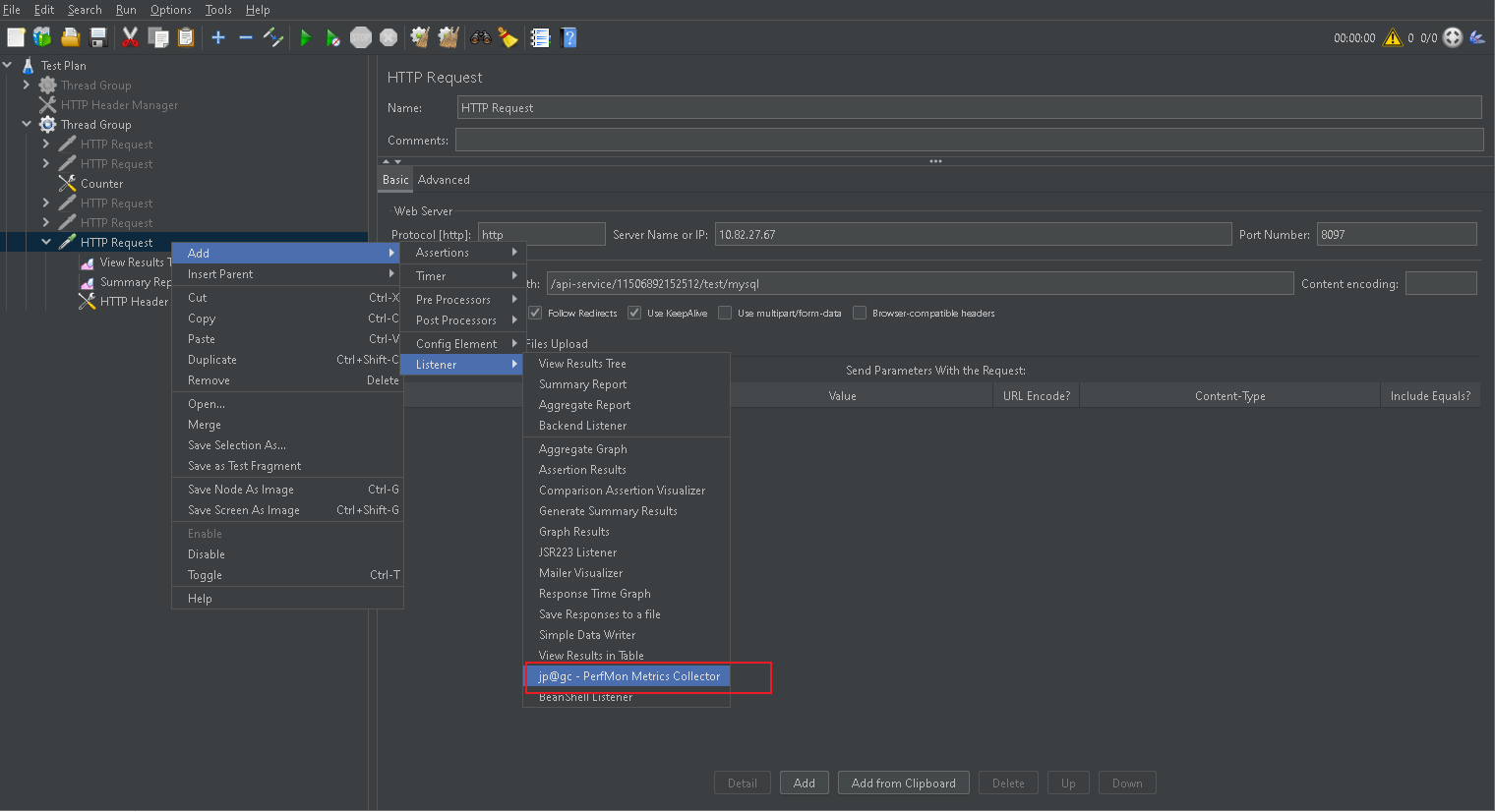Select the Counter element in the tree
Image resolution: width=1495 pixels, height=812 pixels.
101,184
